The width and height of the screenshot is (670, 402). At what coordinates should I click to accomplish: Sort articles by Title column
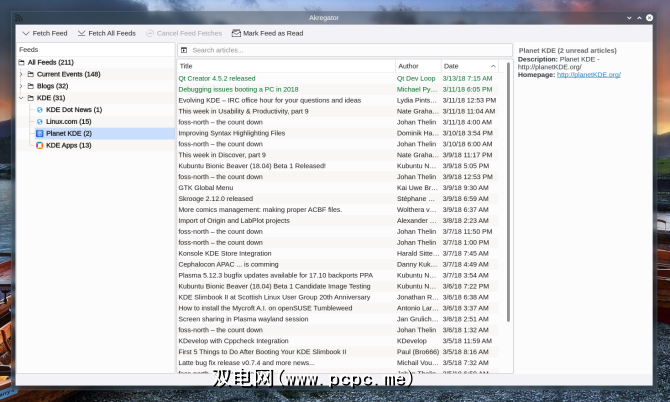[x=286, y=66]
